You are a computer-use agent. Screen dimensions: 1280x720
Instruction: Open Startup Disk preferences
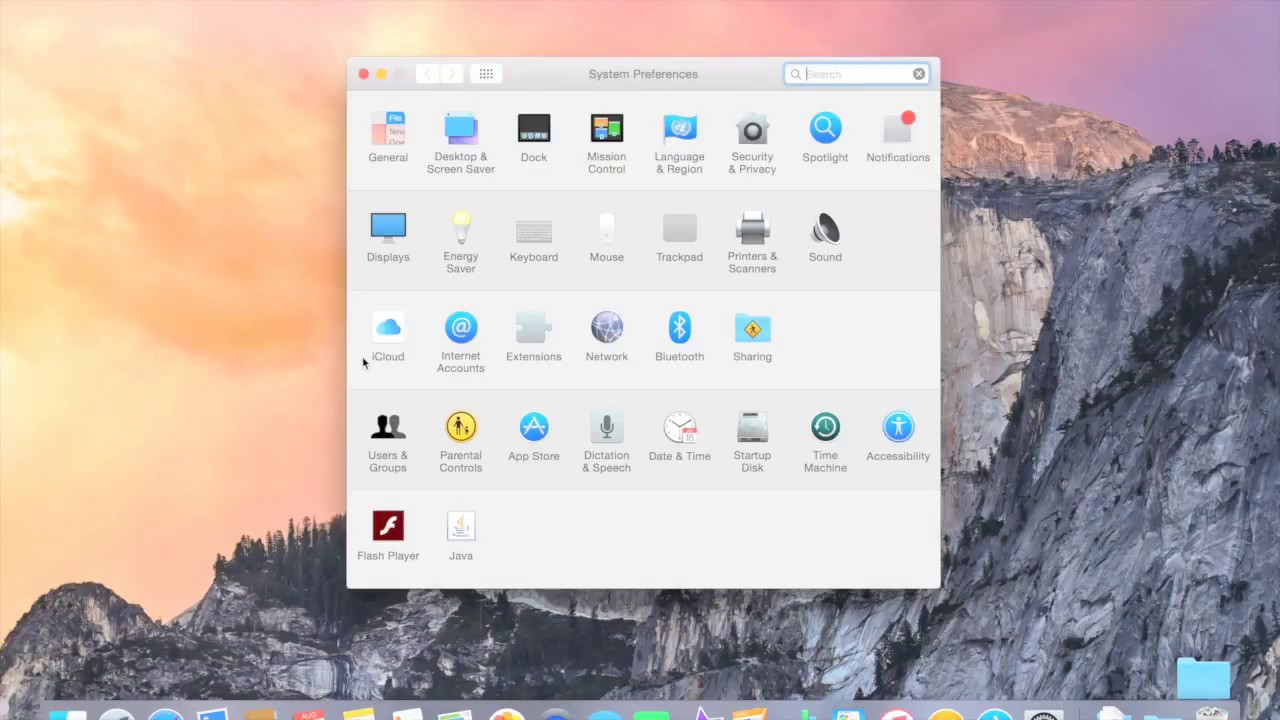pyautogui.click(x=752, y=441)
